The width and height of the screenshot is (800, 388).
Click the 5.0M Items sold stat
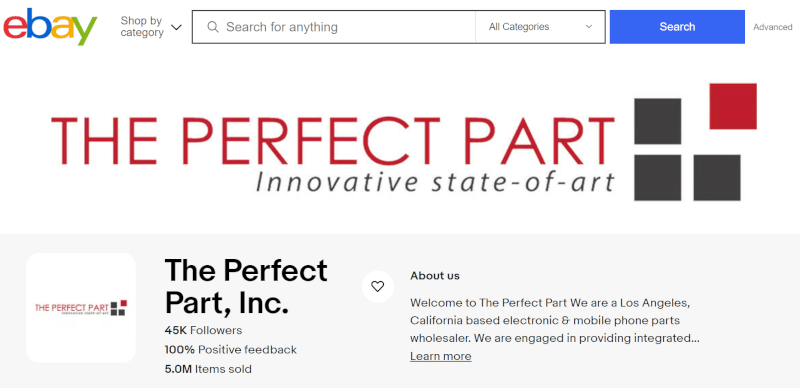[x=208, y=369]
